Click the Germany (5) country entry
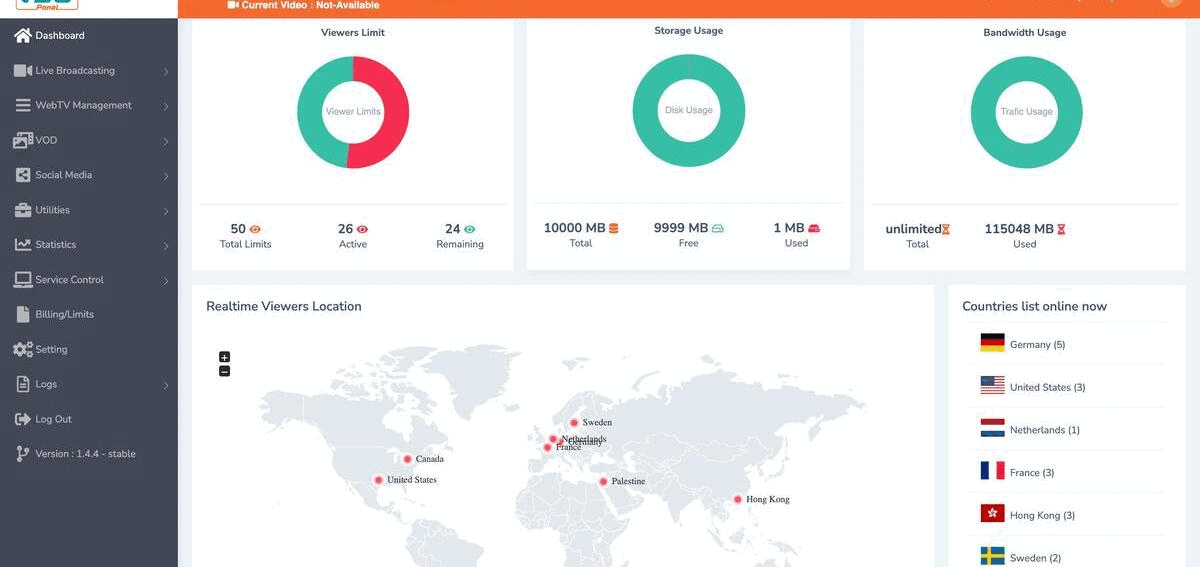Screen dimensions: 1200x567 pyautogui.click(x=1037, y=345)
